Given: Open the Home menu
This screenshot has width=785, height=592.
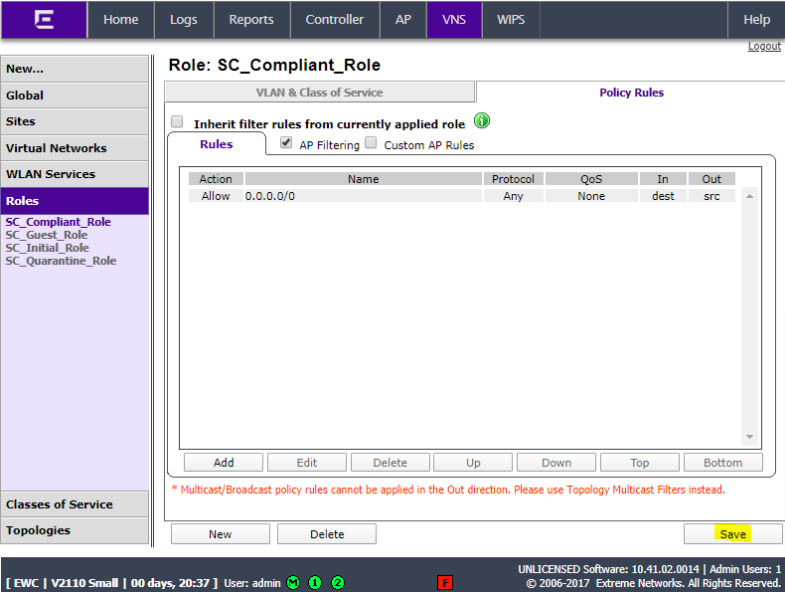Looking at the screenshot, I should click(121, 20).
